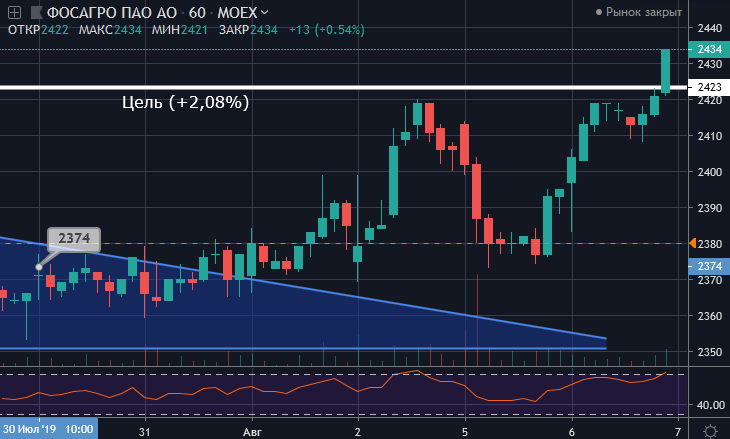Click the last green candle at 2434
The image size is (730, 439).
tap(666, 71)
